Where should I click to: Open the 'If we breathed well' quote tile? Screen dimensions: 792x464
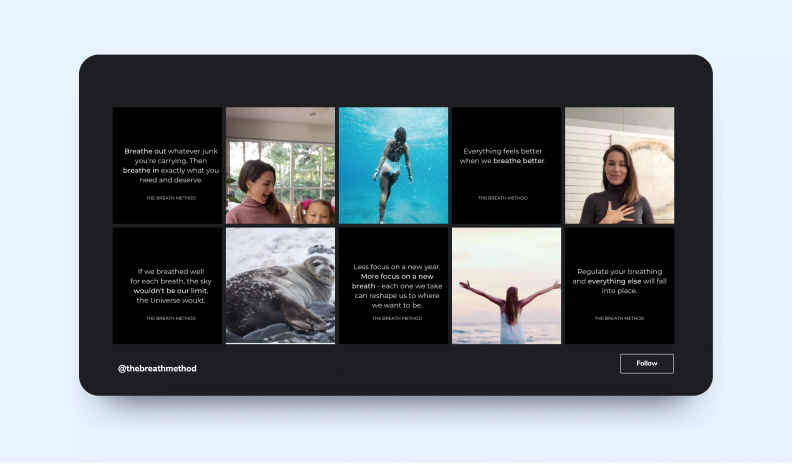click(167, 286)
